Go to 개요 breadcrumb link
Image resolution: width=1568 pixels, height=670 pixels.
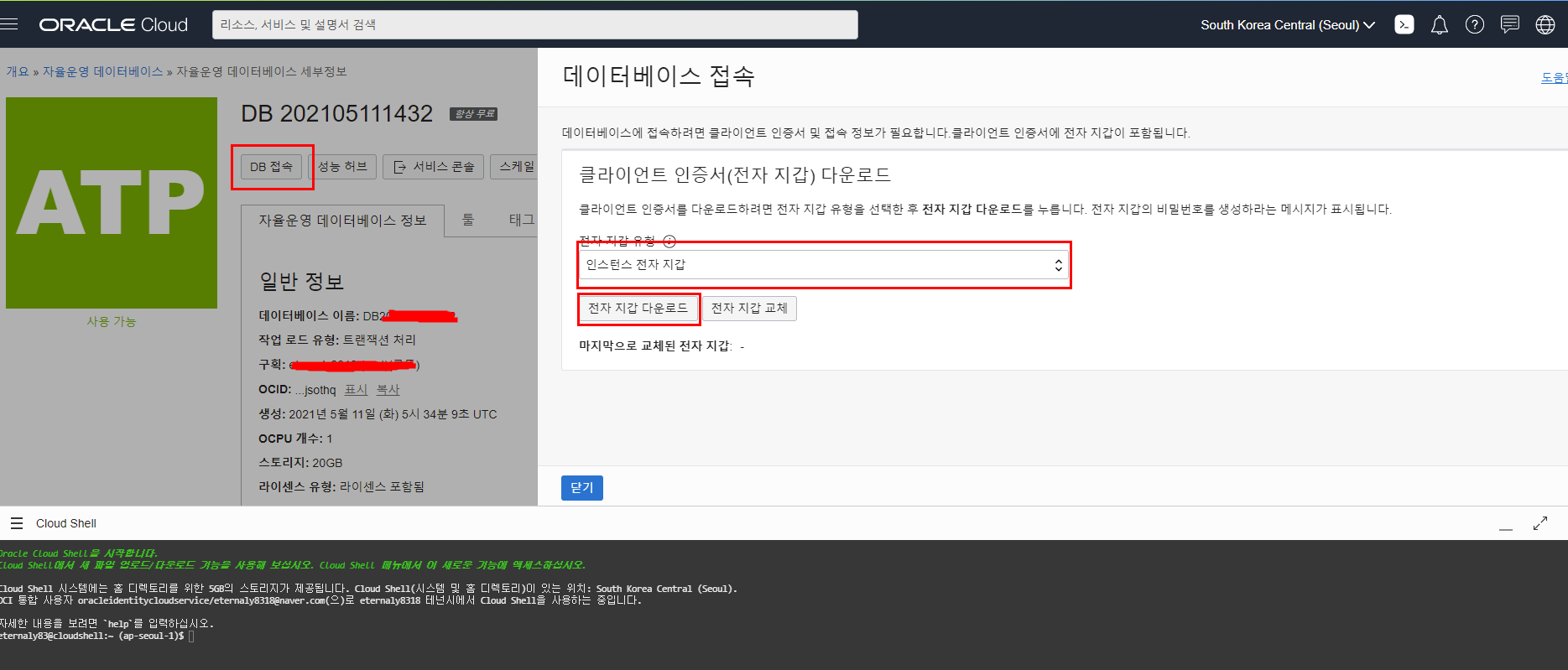coord(18,72)
